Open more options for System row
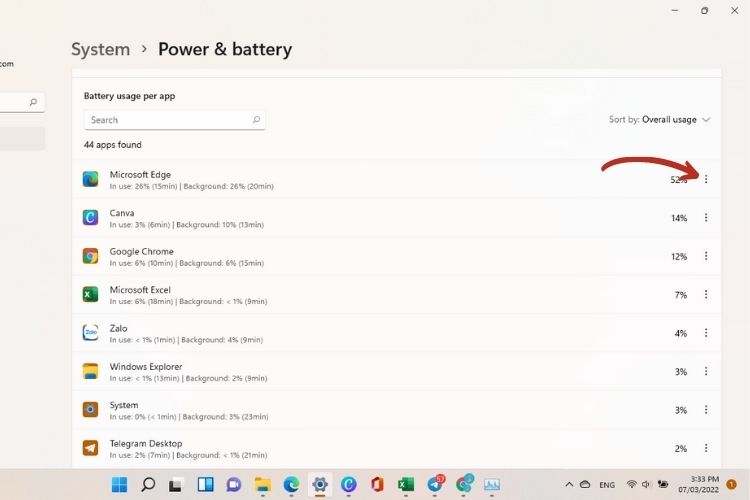 pyautogui.click(x=706, y=410)
